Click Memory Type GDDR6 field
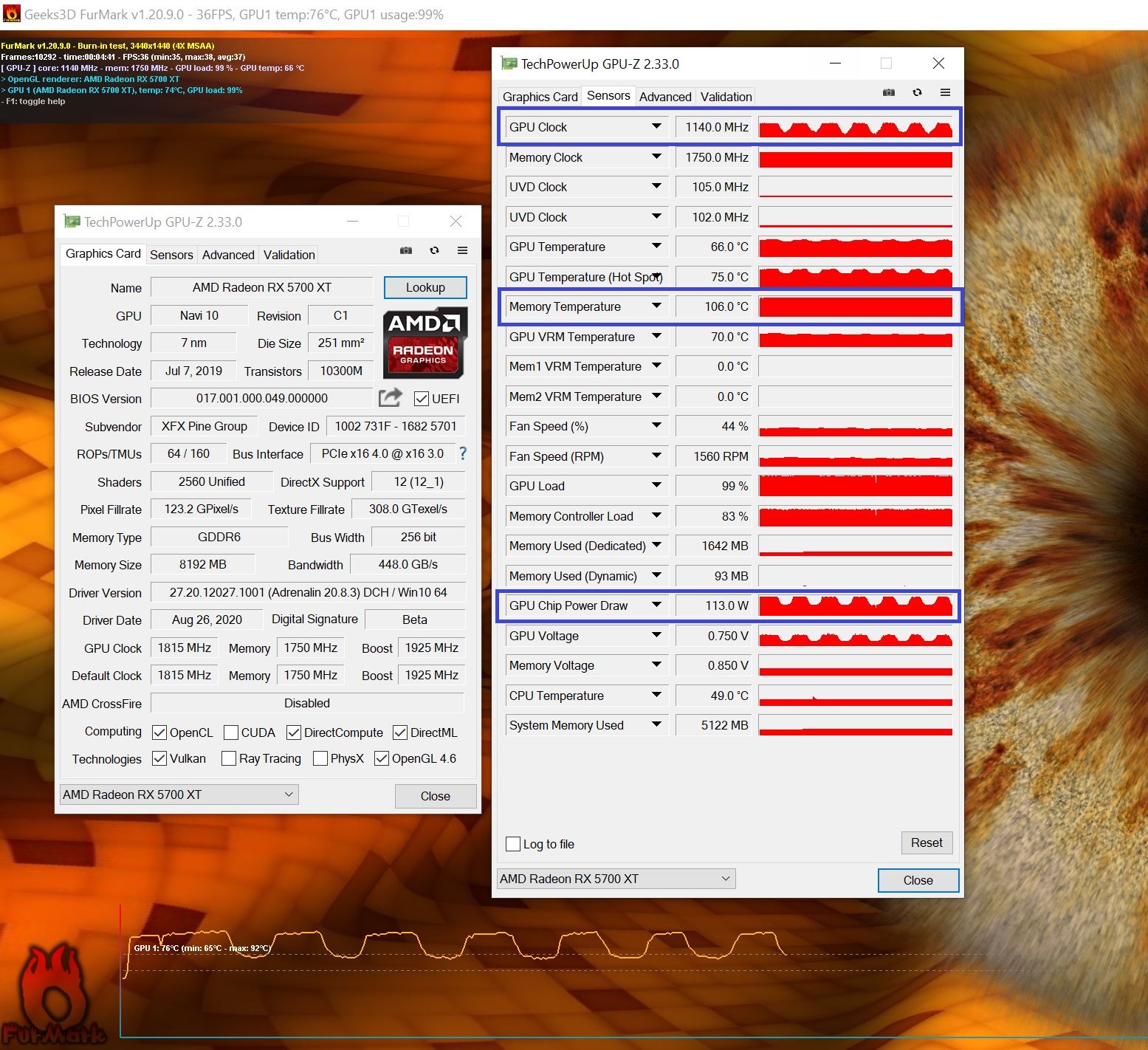 [x=219, y=537]
